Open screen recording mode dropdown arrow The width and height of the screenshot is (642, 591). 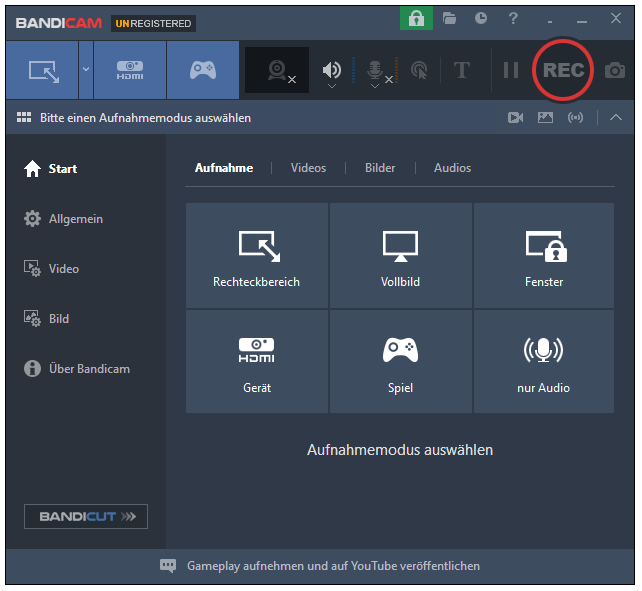coord(86,70)
